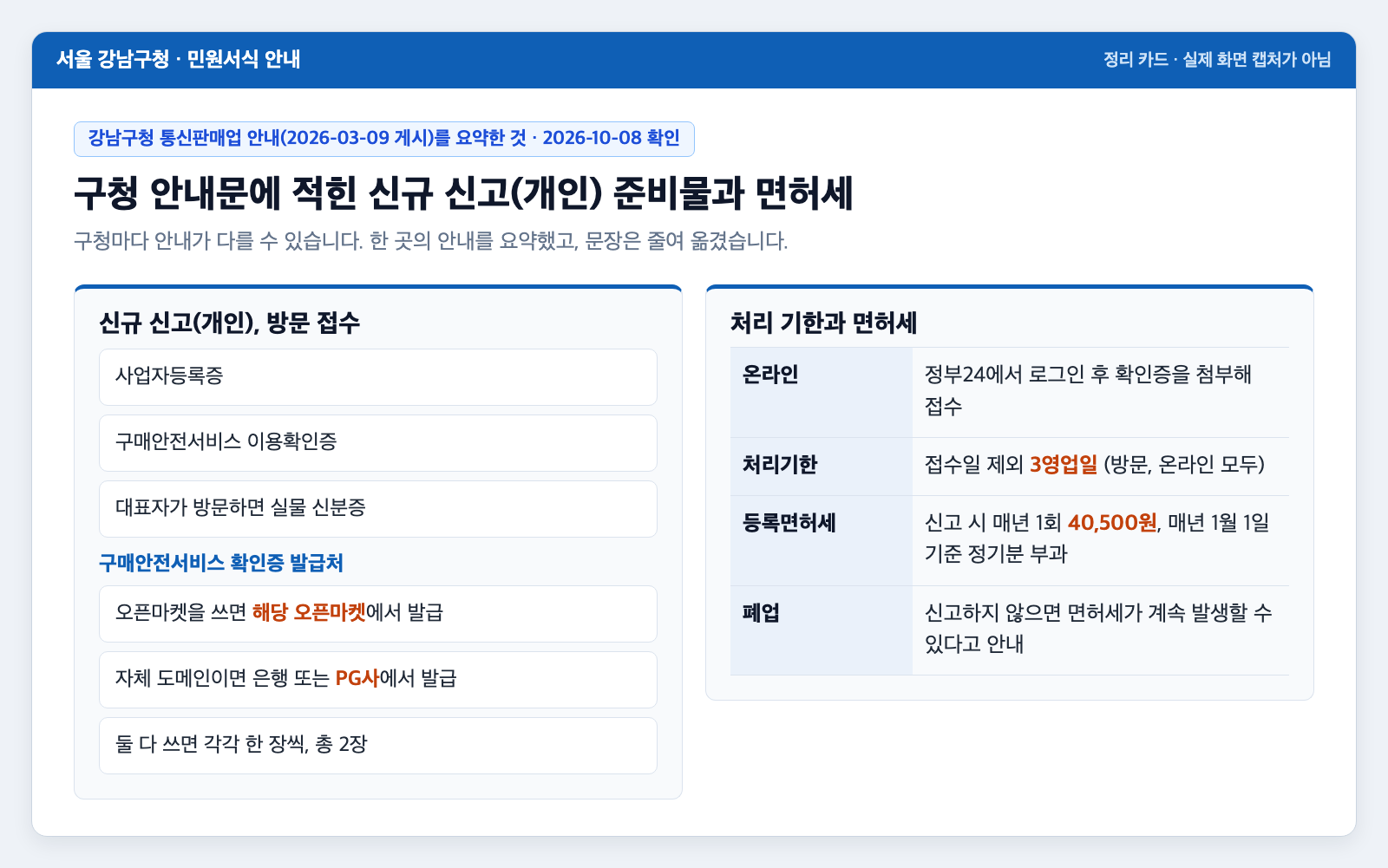1388x868 pixels.
Task: Click the subheading '구매안전서비스 확인증 발급처'
Action: 221,563
